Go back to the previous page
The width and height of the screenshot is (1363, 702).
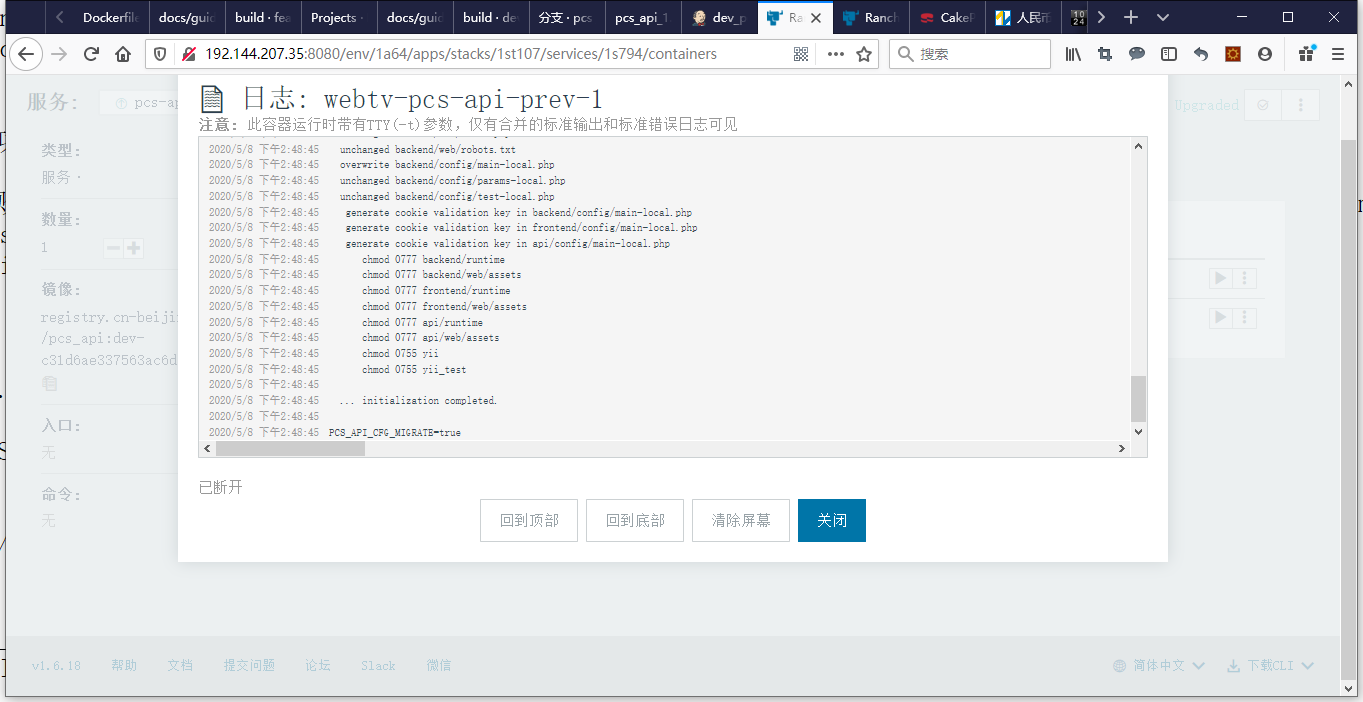tap(26, 54)
